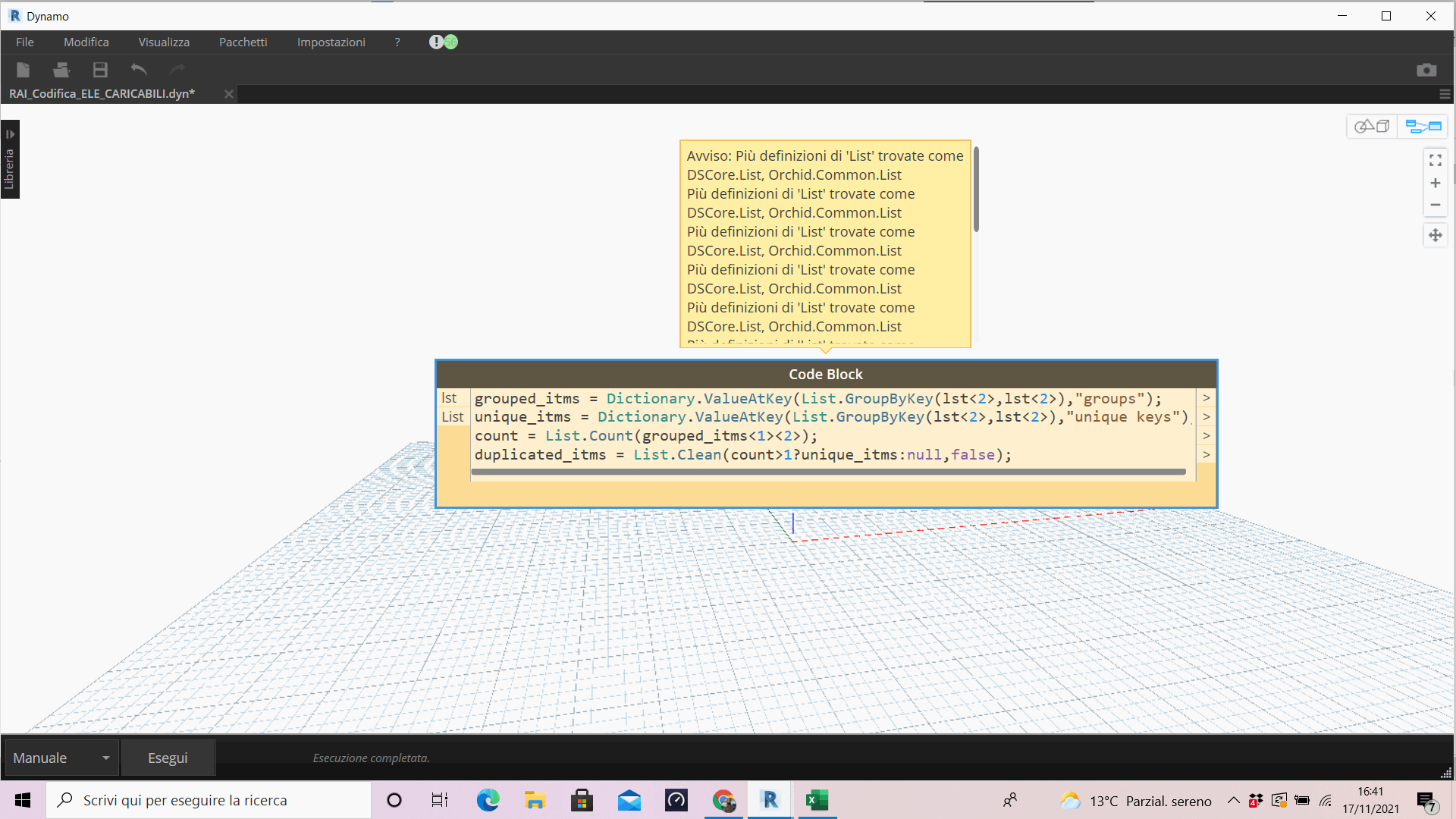Click the grouped_itms output port
The image size is (1456, 819).
[x=1206, y=398]
